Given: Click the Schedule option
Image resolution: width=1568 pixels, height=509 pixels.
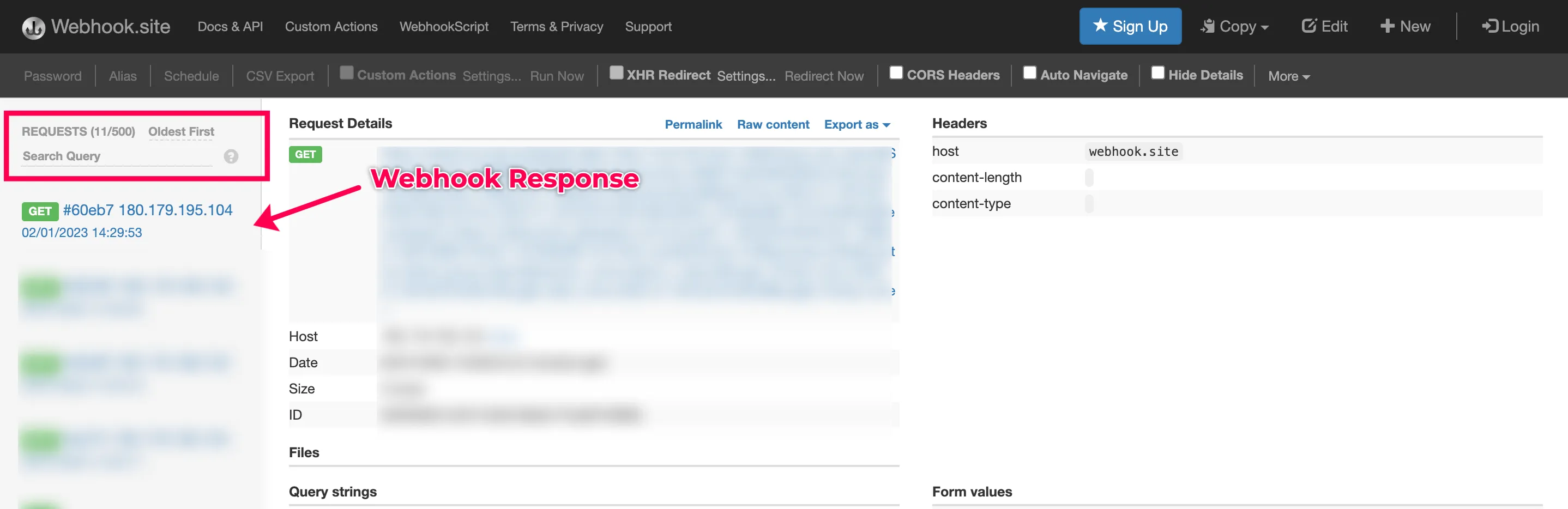Looking at the screenshot, I should [x=191, y=76].
